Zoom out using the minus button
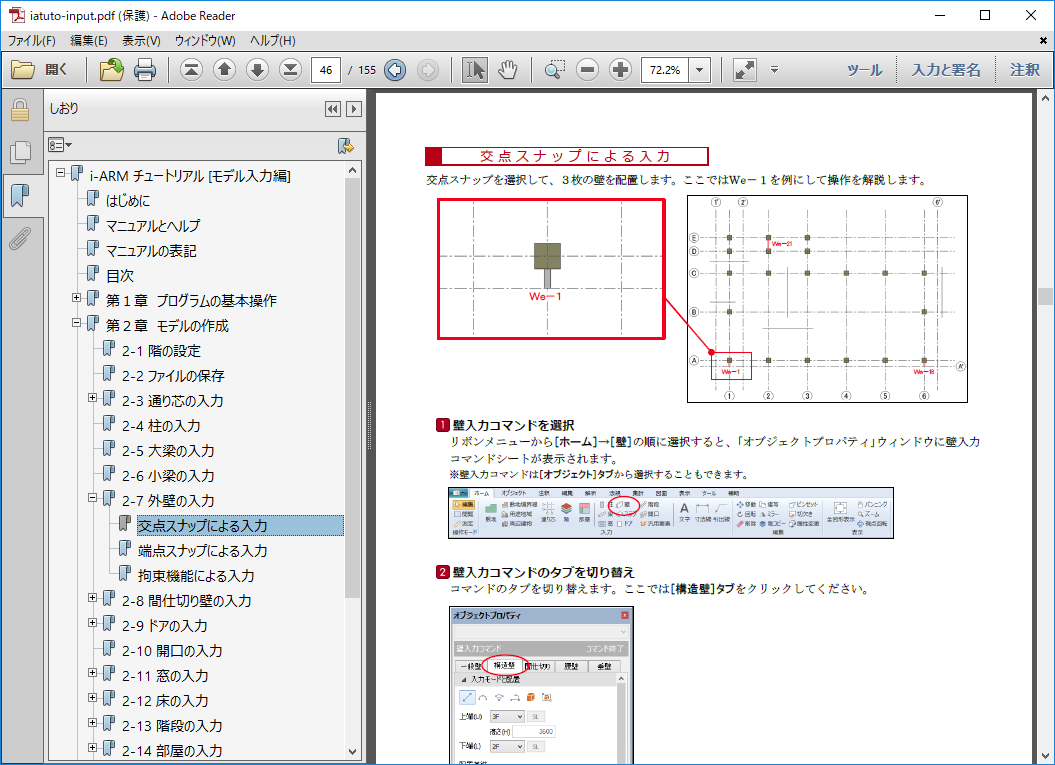The height and width of the screenshot is (765, 1055). (588, 70)
